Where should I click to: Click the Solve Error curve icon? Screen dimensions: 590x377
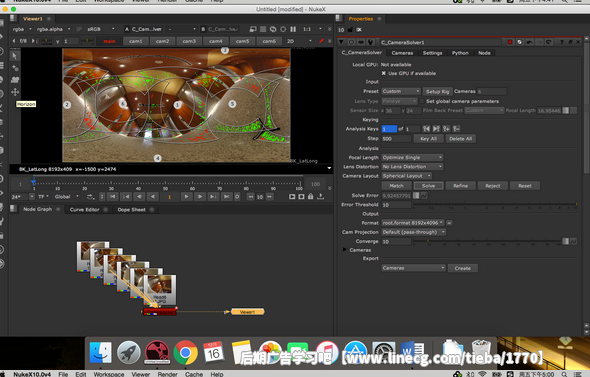424,195
